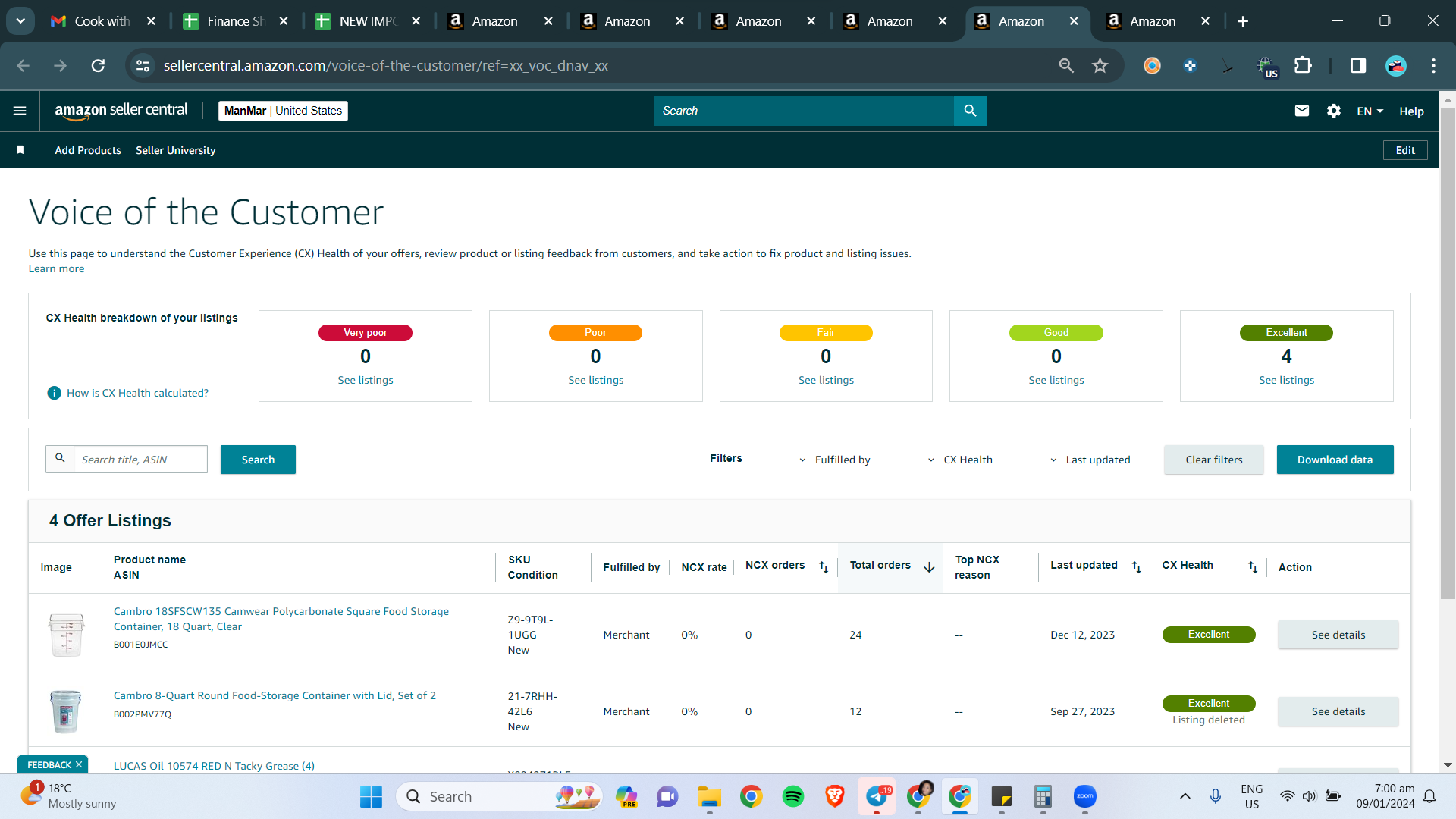Open the Last updated filter dropdown
1456x819 pixels.
[x=1090, y=460]
